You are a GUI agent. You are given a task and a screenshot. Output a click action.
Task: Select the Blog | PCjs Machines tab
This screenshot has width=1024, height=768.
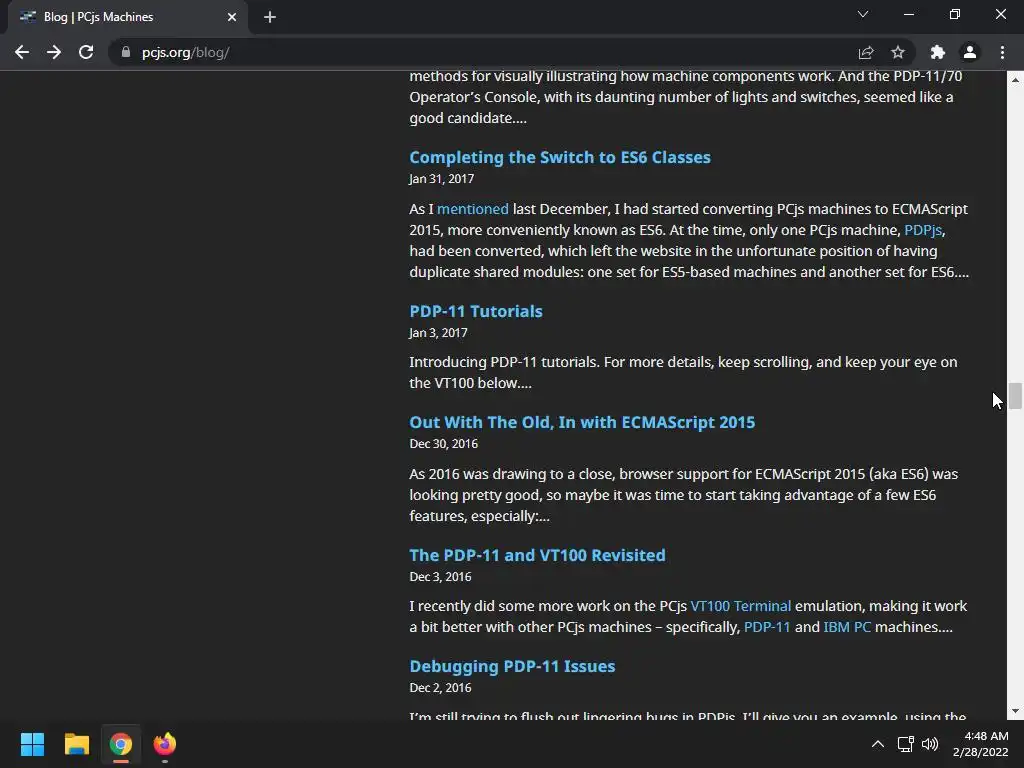128,17
